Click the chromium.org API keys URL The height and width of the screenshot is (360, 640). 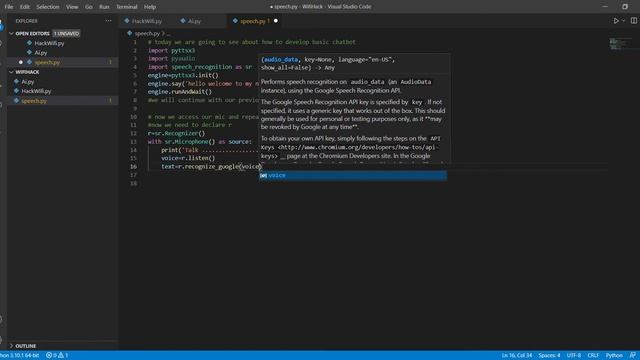349,151
